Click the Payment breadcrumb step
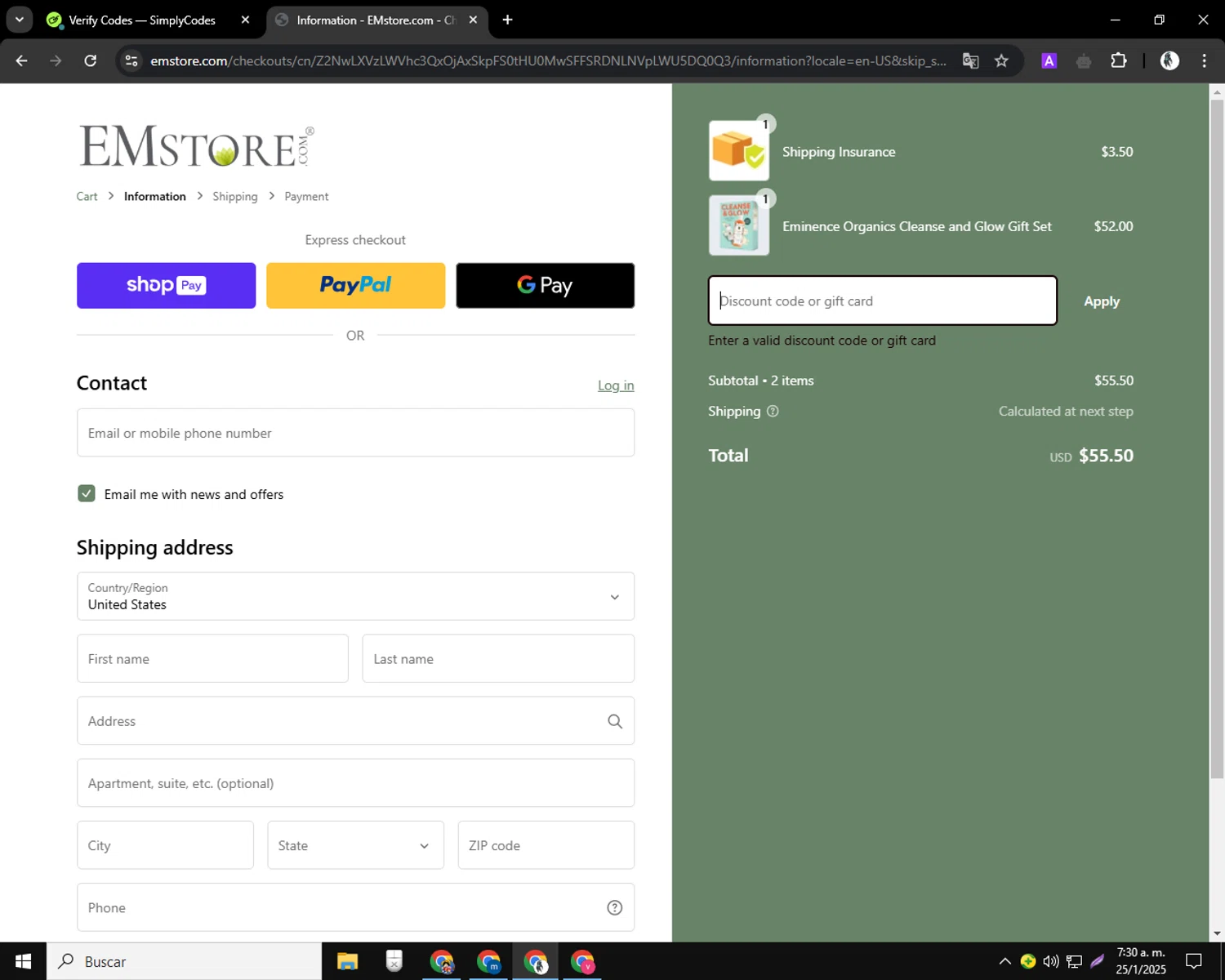The image size is (1225, 980). 306,196
